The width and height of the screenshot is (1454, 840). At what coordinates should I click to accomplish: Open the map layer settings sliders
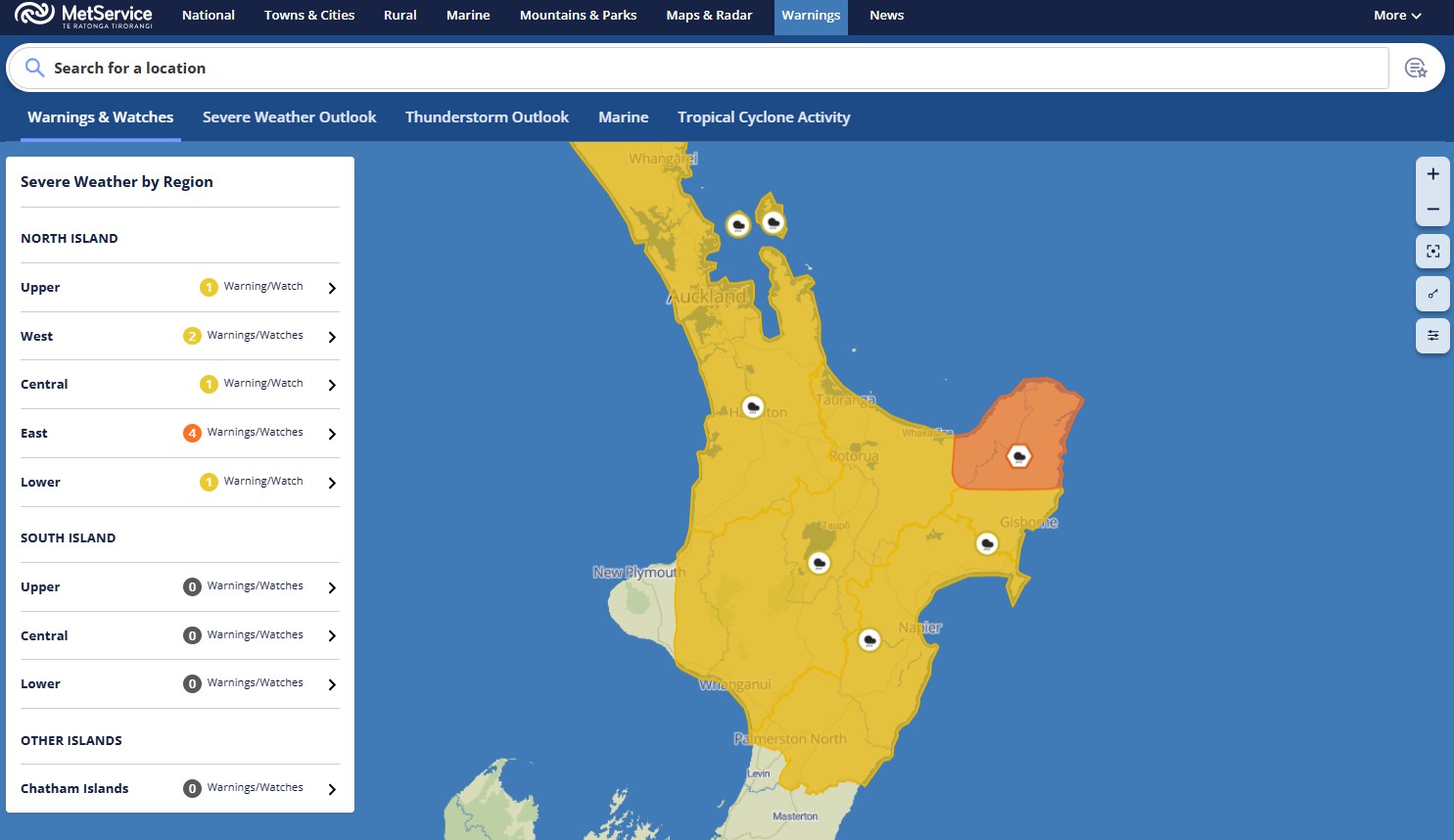[x=1432, y=336]
